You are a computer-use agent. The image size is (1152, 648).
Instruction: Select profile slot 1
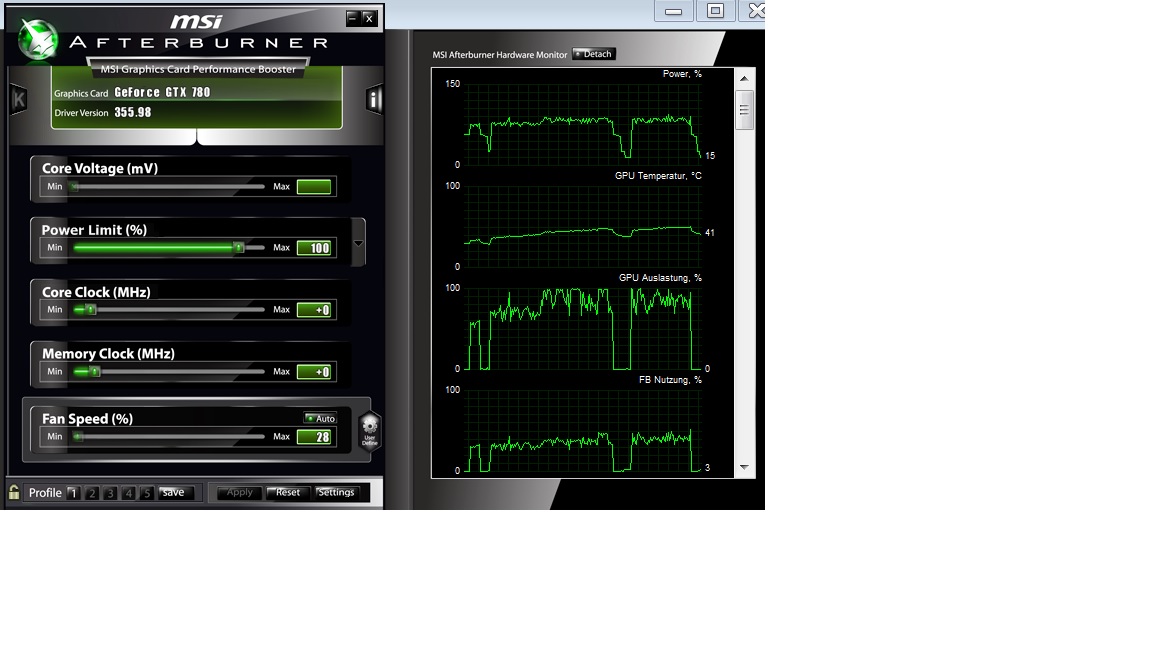coord(73,493)
